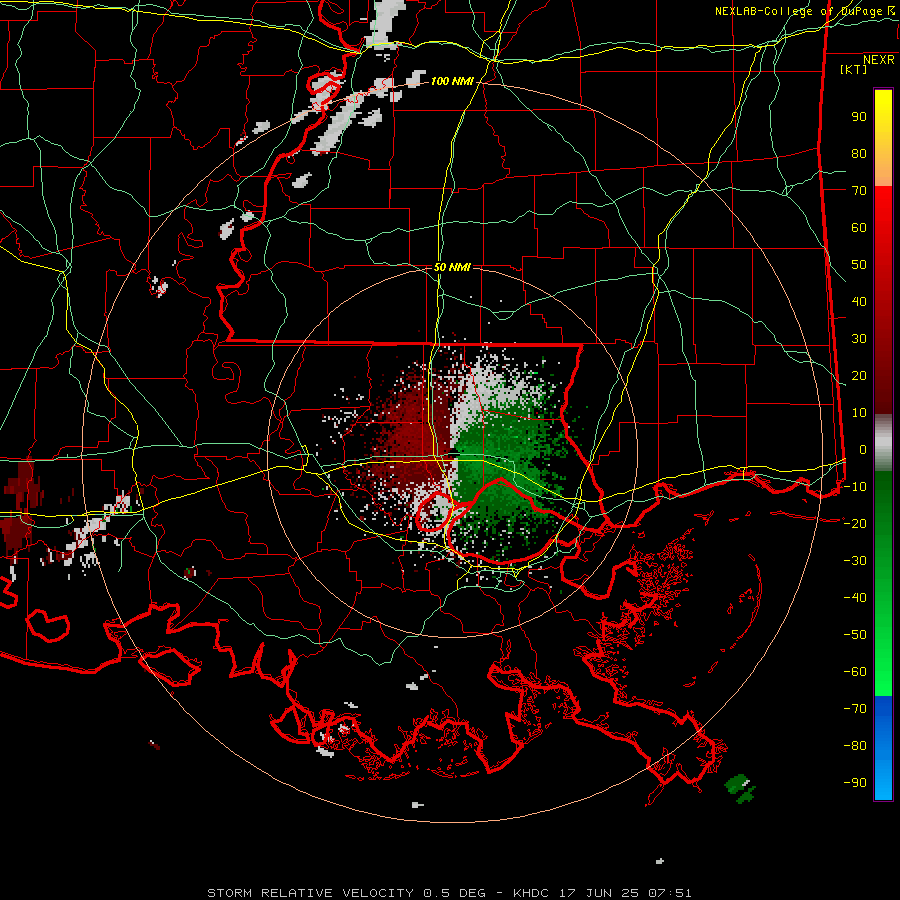Click the -70 value on the velocity scale
Viewport: 900px width, 900px height.
click(855, 709)
